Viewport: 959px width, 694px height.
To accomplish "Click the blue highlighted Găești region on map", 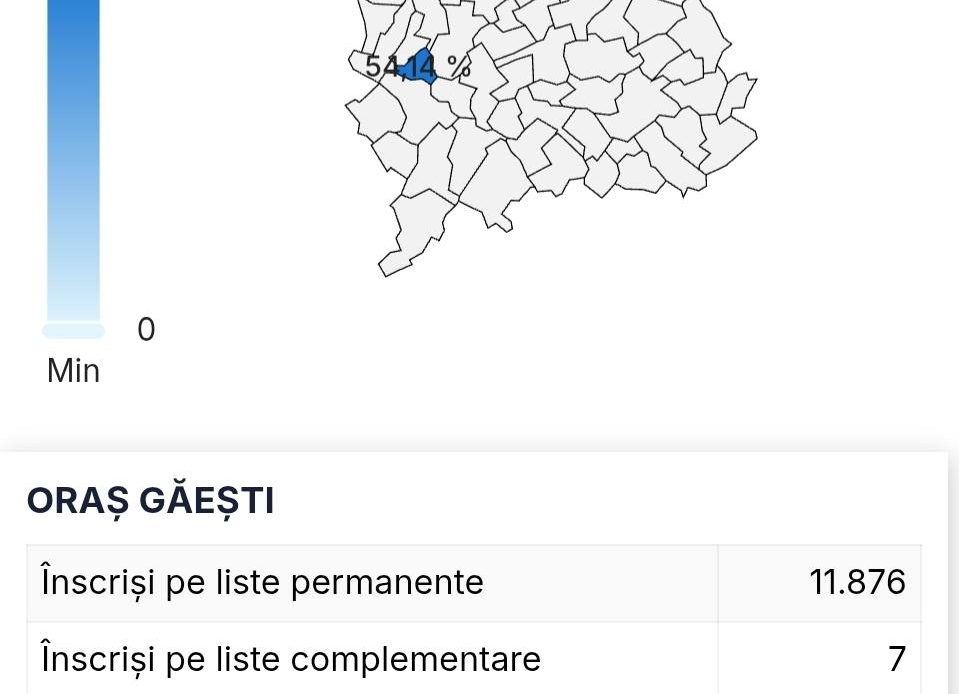I will 420,66.
